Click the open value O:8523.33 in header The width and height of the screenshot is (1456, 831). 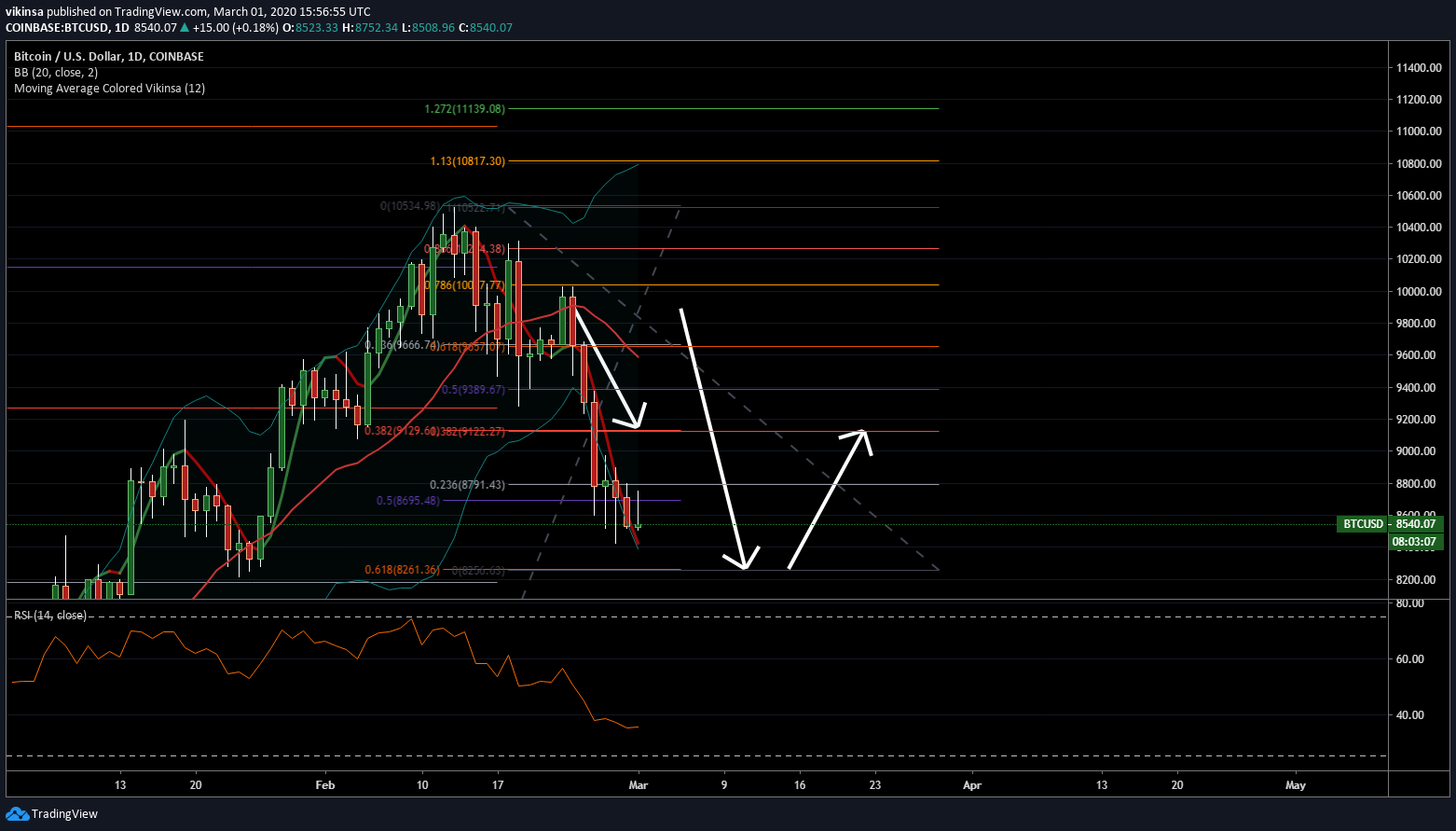(x=311, y=28)
